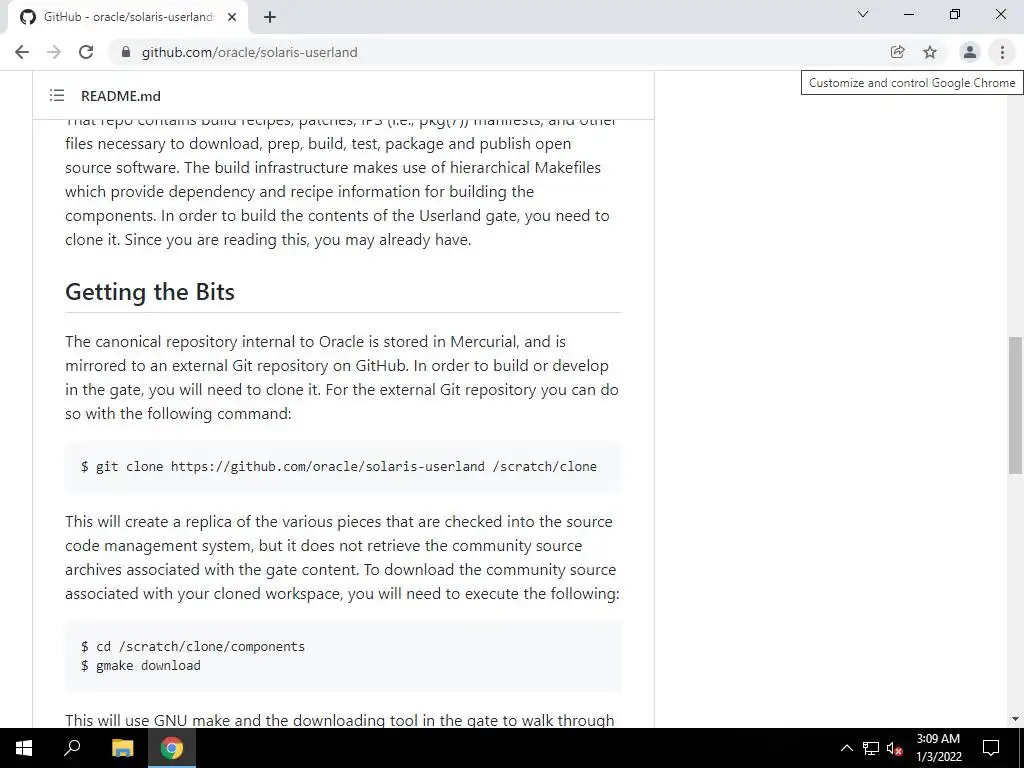The height and width of the screenshot is (768, 1024).
Task: Click the paragraph starting 'This will create a replica'
Action: [x=342, y=558]
